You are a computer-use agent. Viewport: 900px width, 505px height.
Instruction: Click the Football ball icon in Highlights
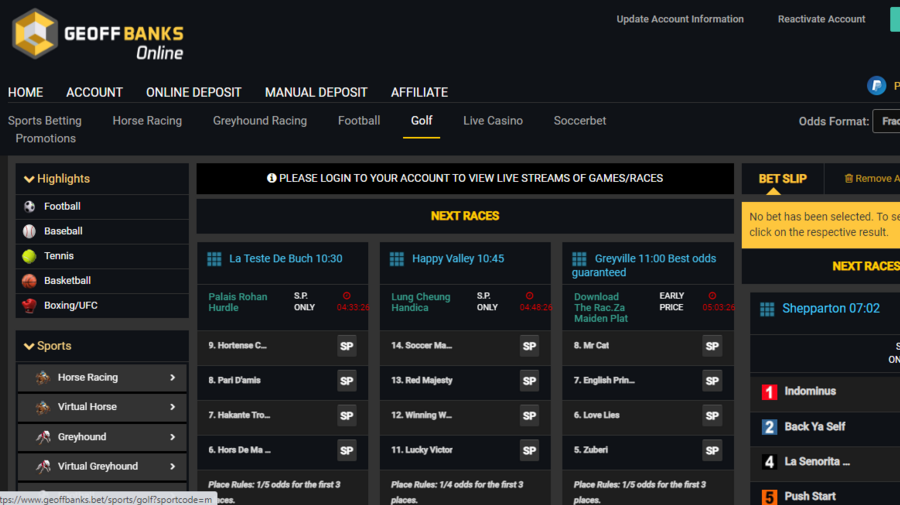pos(29,206)
